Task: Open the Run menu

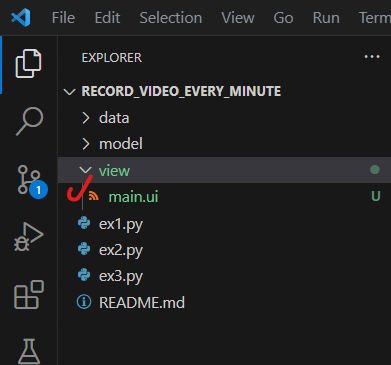Action: click(326, 18)
